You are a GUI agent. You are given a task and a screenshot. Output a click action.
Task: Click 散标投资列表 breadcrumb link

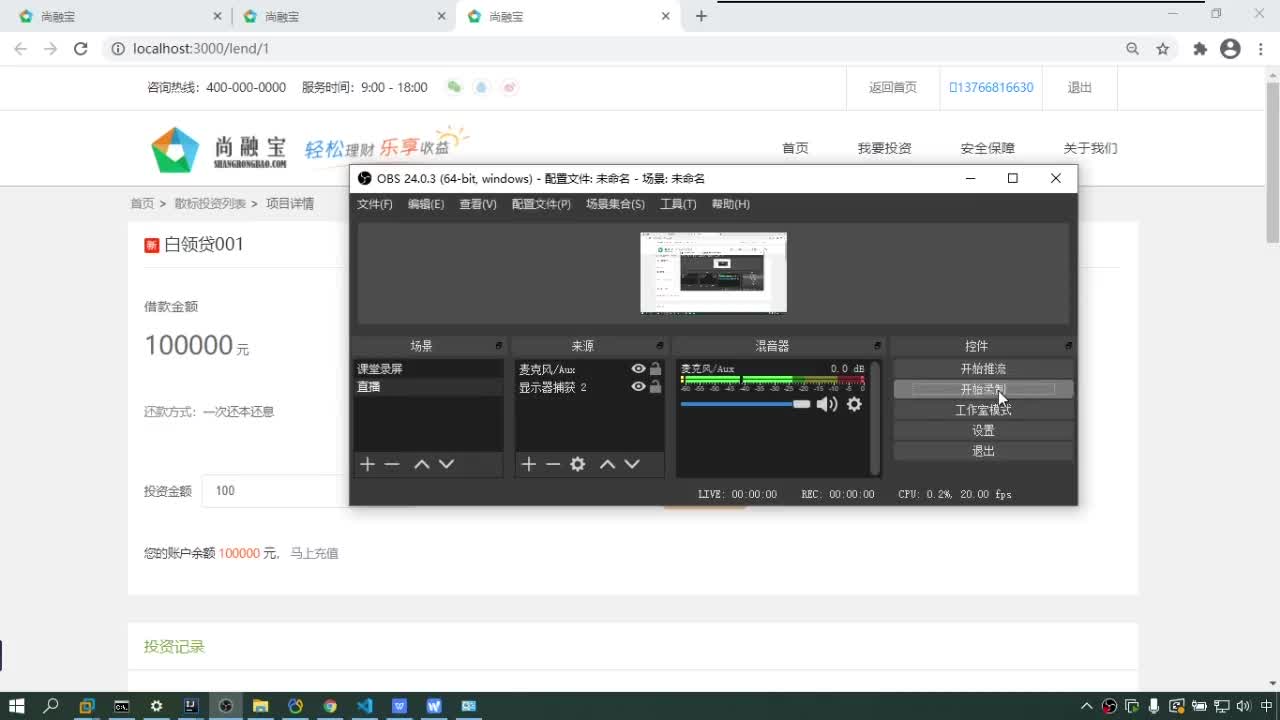(210, 203)
